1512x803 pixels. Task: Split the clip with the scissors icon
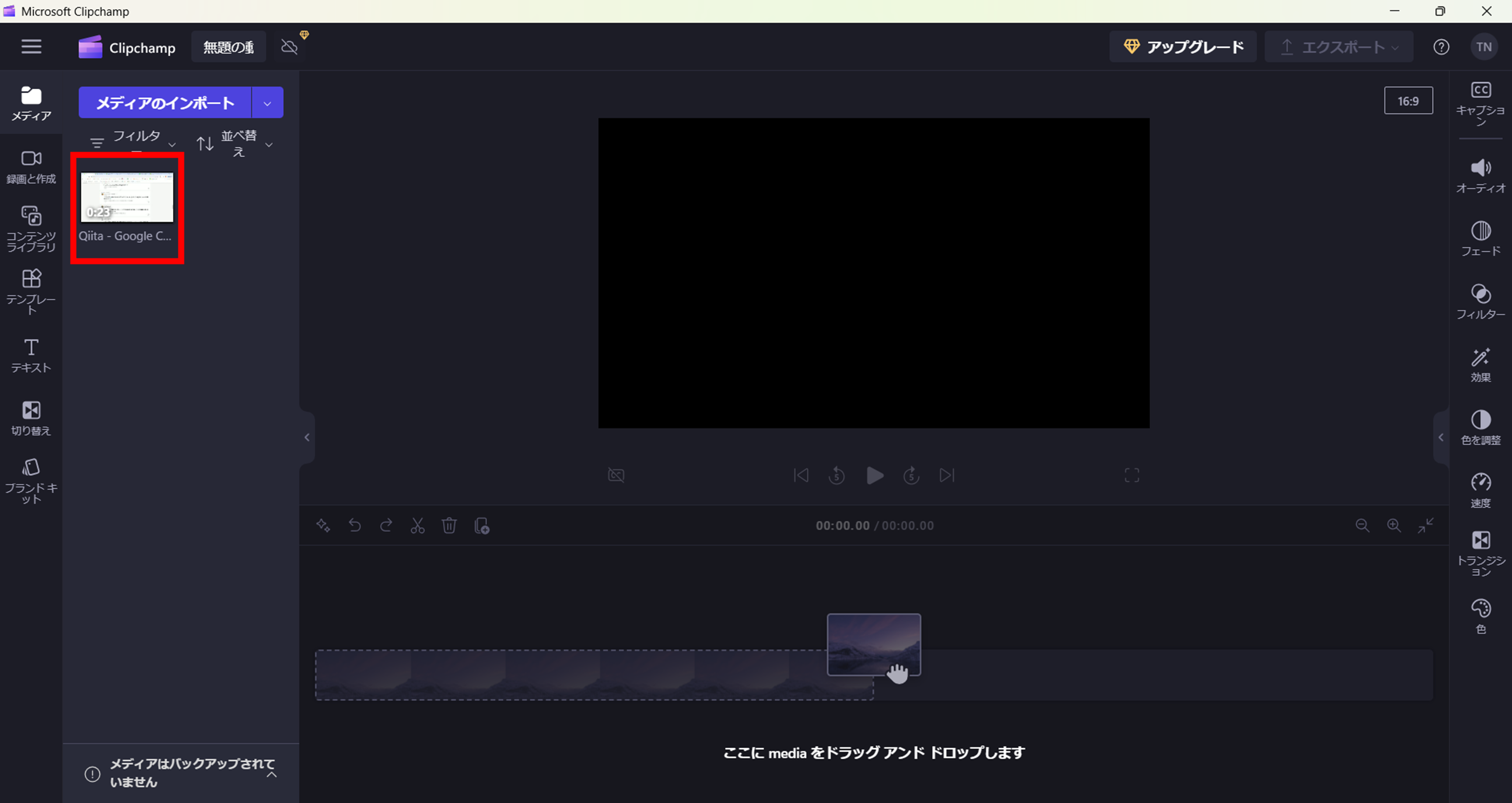(x=417, y=525)
